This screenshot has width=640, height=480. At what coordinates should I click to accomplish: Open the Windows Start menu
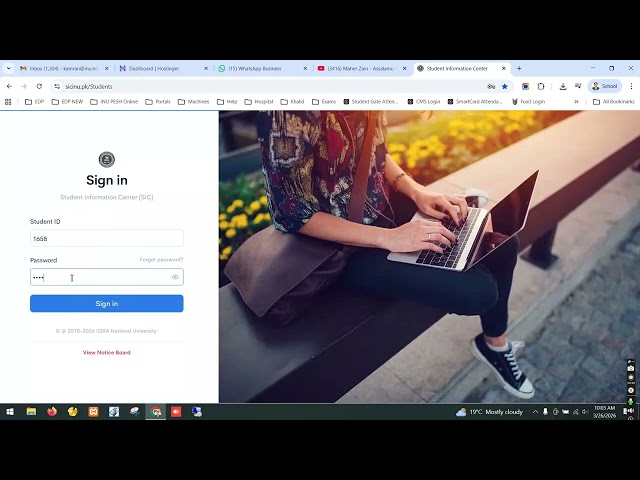[10, 412]
